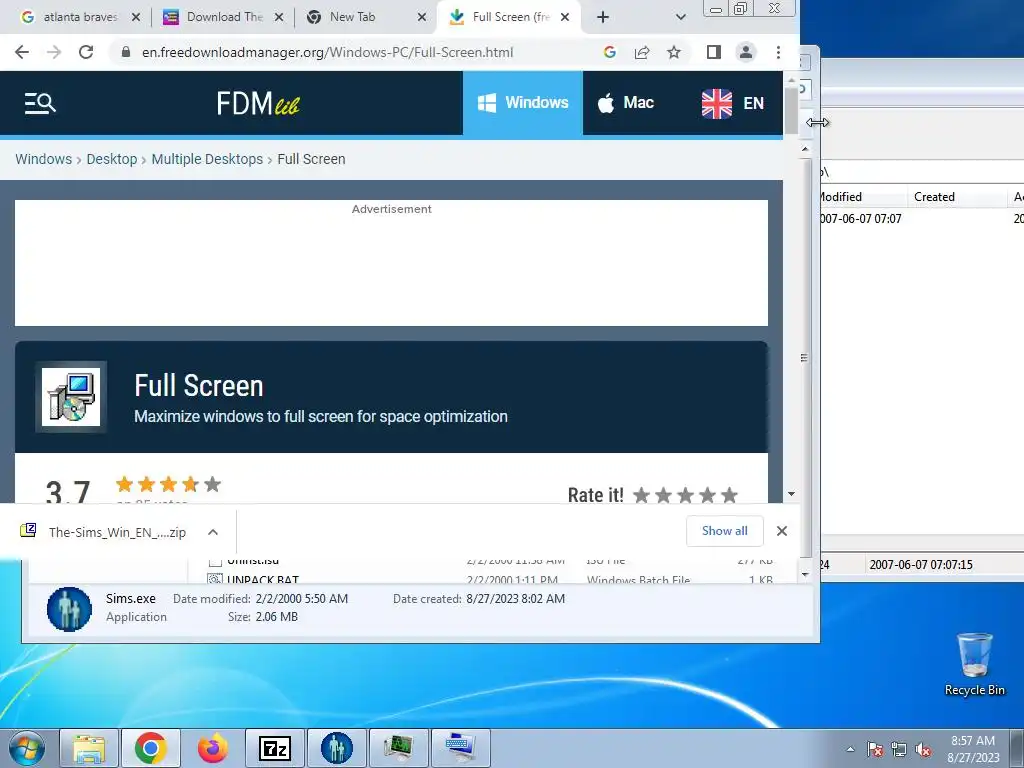Open the EN language selector
Screen dimensions: 1024x768
tap(733, 103)
